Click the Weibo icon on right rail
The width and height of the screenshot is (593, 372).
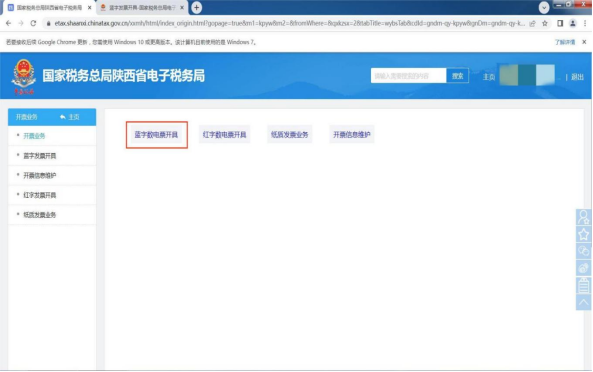point(584,268)
